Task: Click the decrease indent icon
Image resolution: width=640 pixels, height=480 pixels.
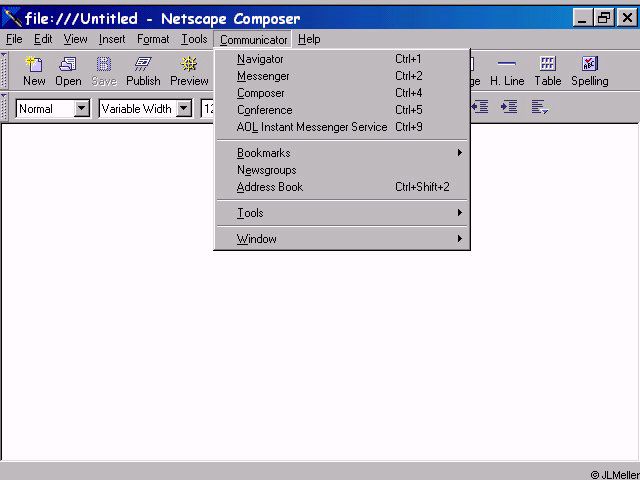Action: 480,107
